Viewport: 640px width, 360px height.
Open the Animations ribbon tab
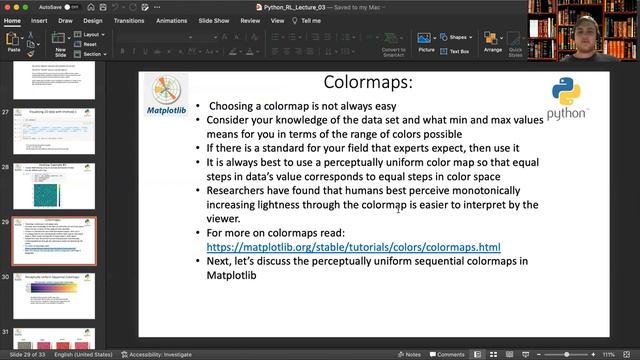pos(171,21)
